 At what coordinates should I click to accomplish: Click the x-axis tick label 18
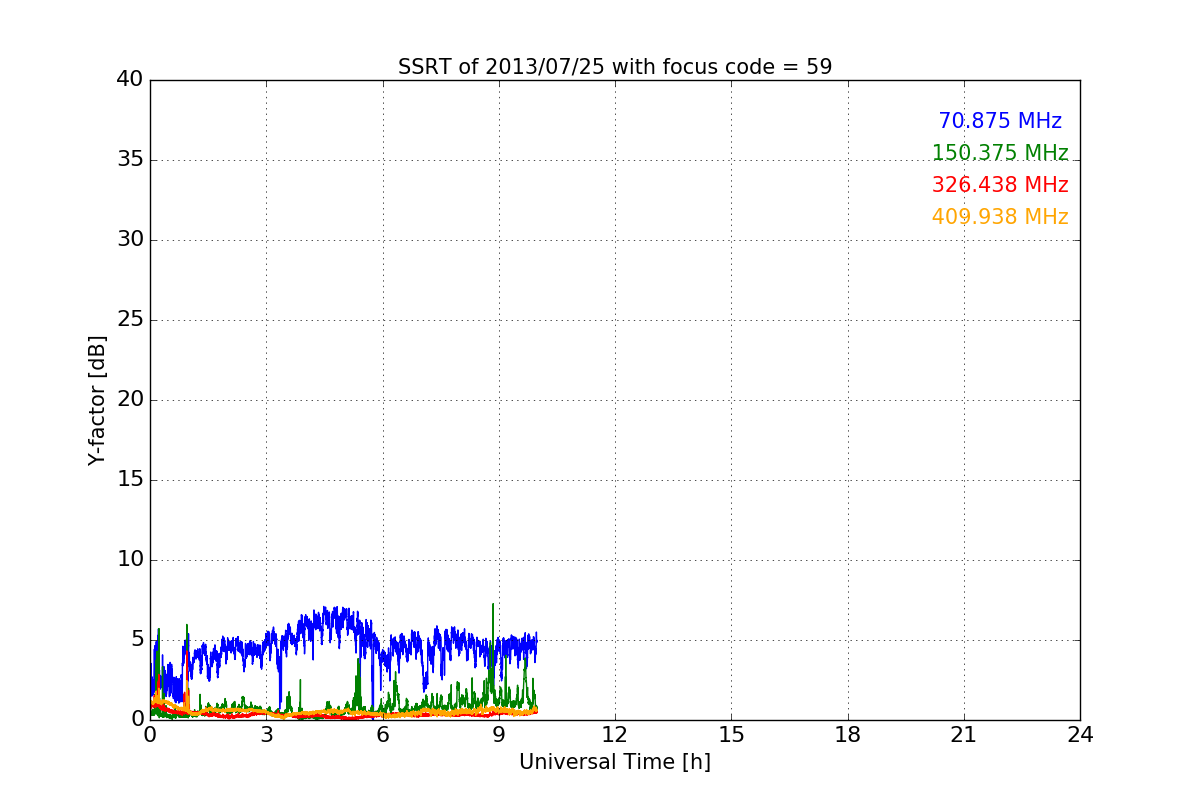point(848,734)
